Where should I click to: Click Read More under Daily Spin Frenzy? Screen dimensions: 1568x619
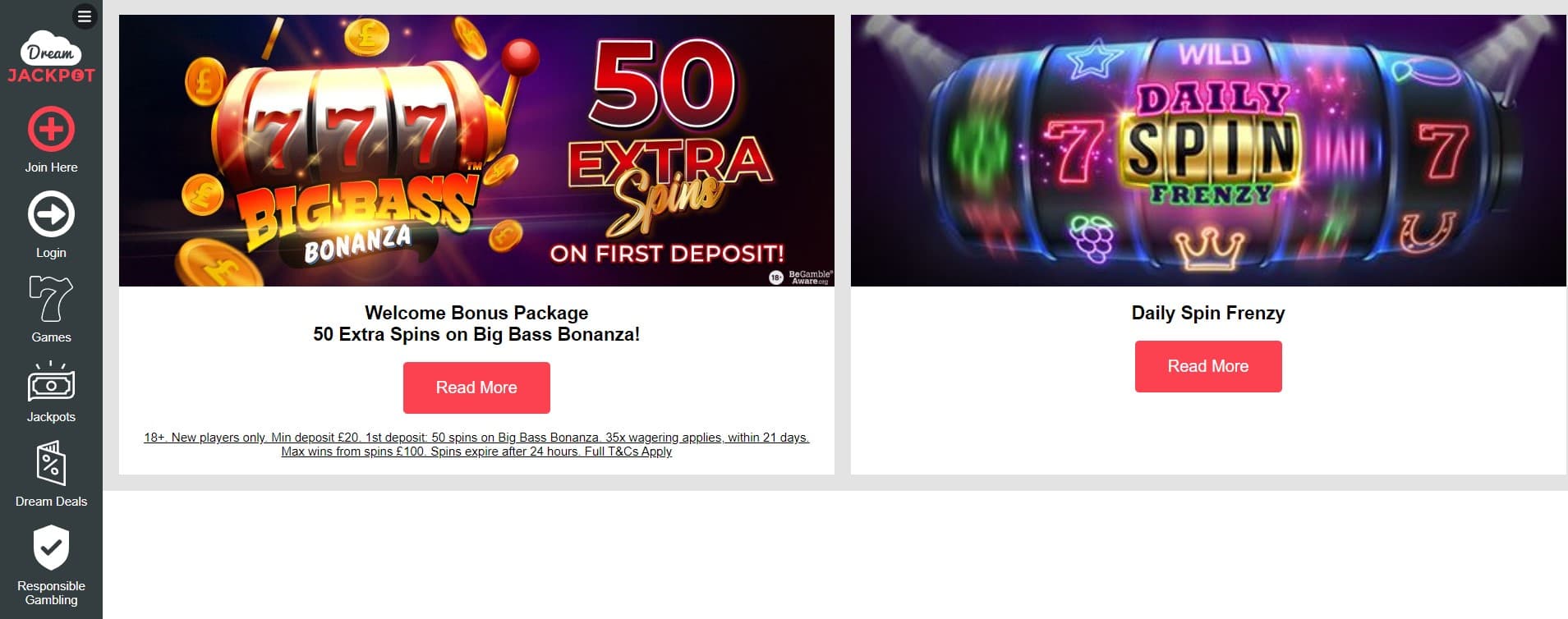coord(1208,366)
